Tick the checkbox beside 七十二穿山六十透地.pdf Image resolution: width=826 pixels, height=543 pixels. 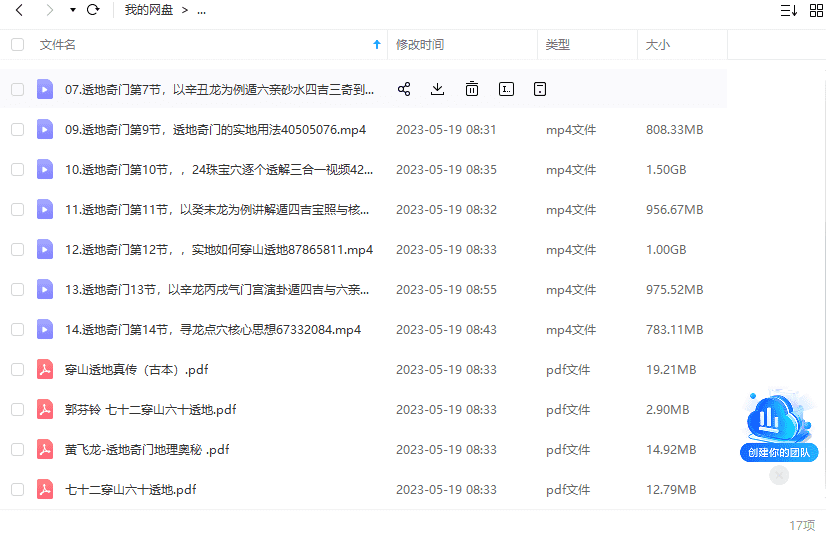coord(17,489)
